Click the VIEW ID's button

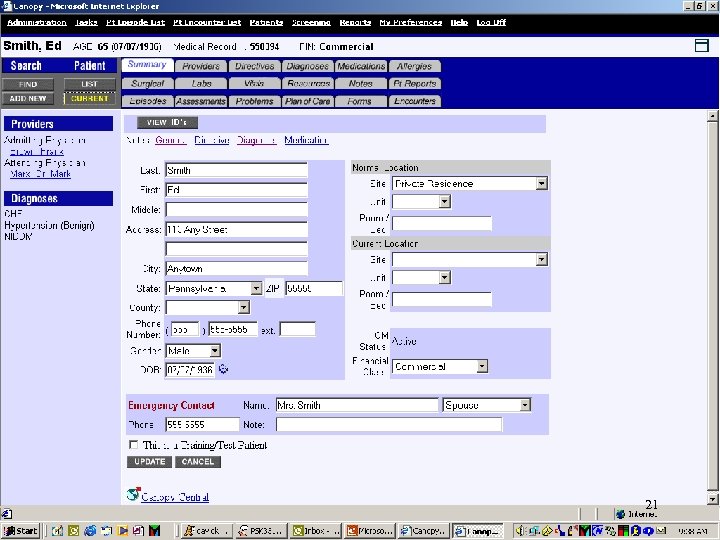[167, 122]
